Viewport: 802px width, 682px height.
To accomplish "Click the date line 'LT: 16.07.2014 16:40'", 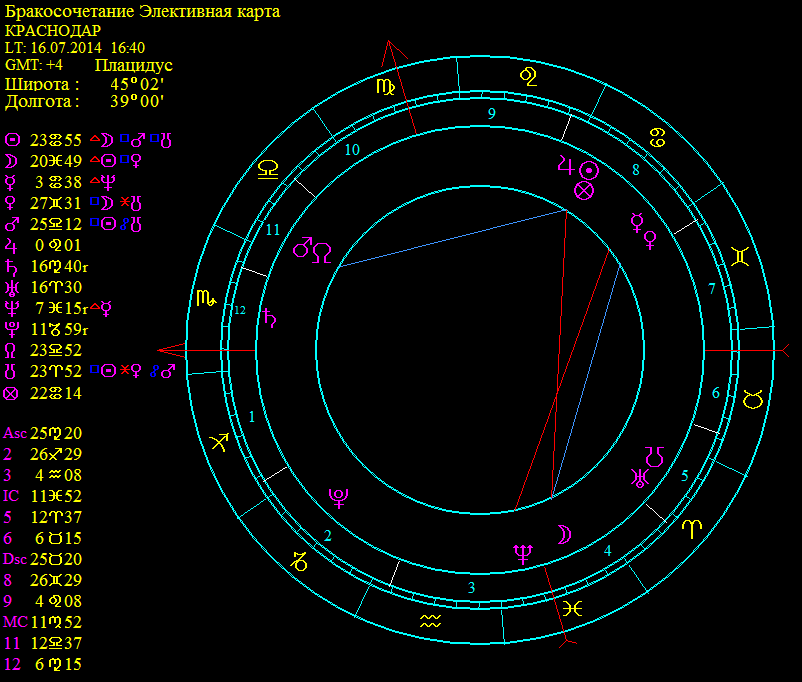I will (x=75, y=48).
